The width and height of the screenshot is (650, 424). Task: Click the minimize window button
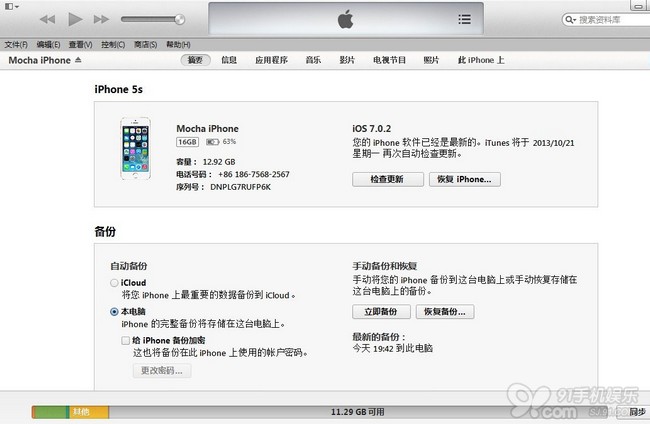(639, 5)
